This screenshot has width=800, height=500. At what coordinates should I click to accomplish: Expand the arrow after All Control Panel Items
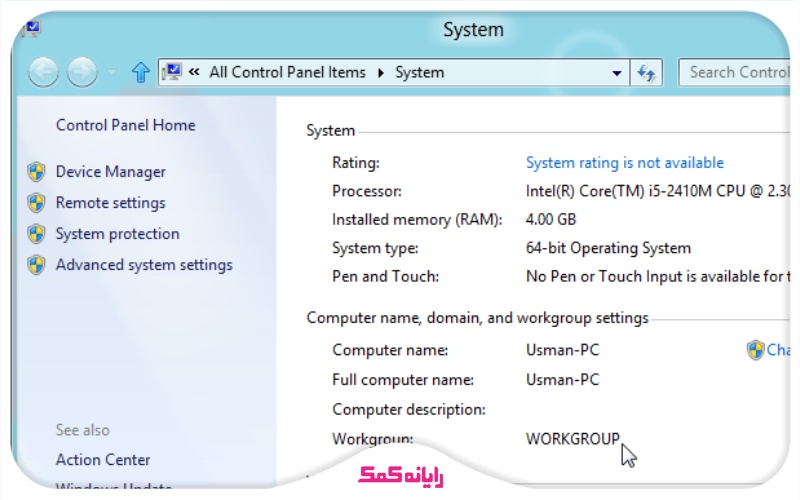point(381,73)
